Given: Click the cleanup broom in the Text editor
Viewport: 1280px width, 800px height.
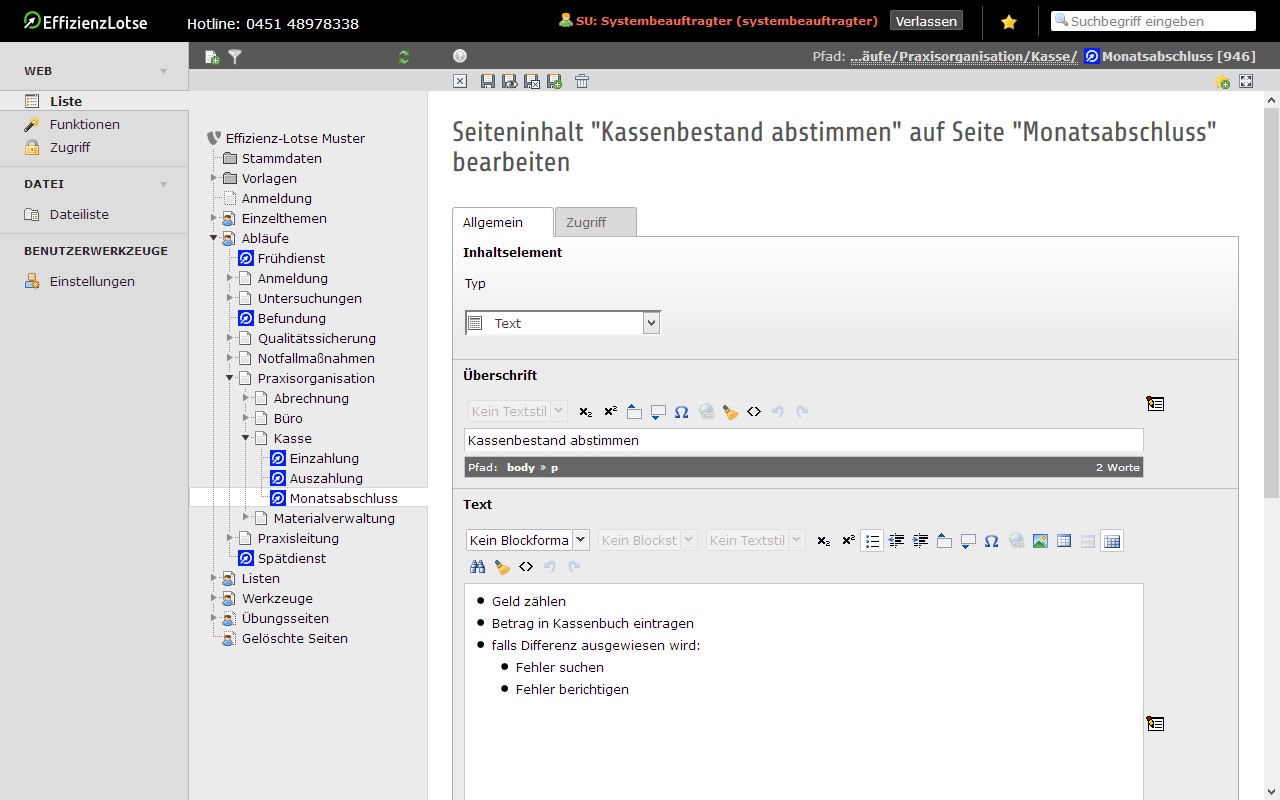Looking at the screenshot, I should click(x=502, y=567).
